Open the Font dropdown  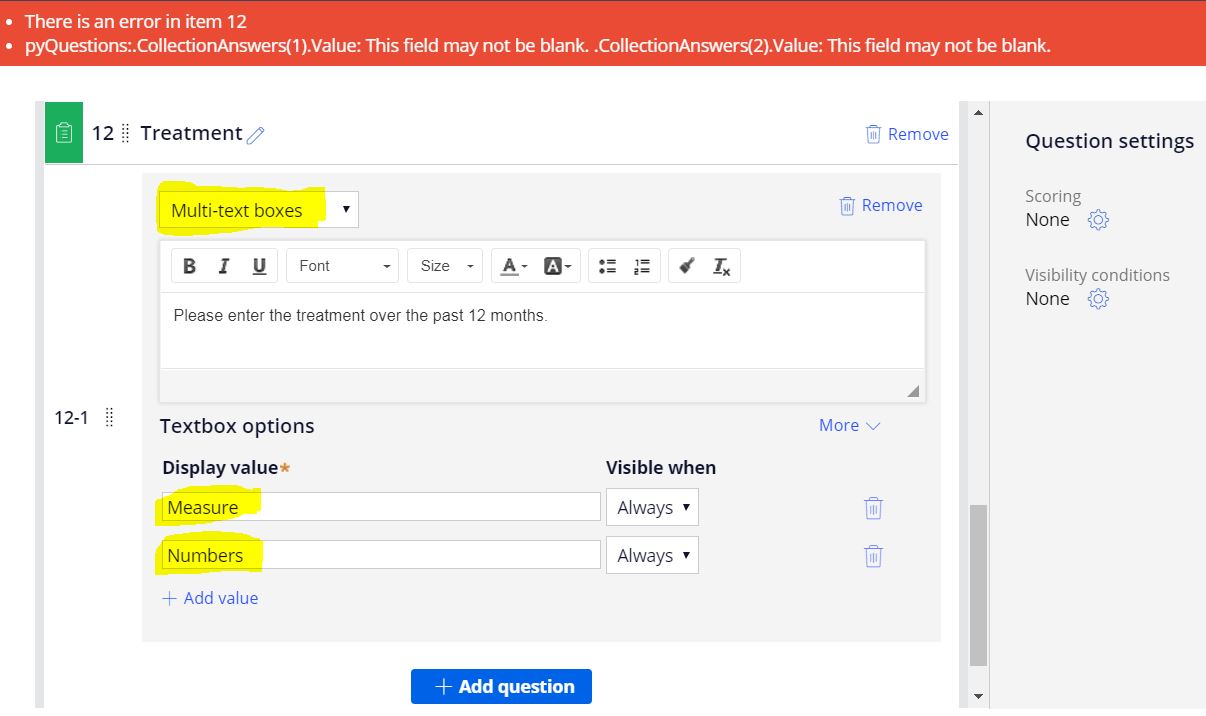(342, 266)
